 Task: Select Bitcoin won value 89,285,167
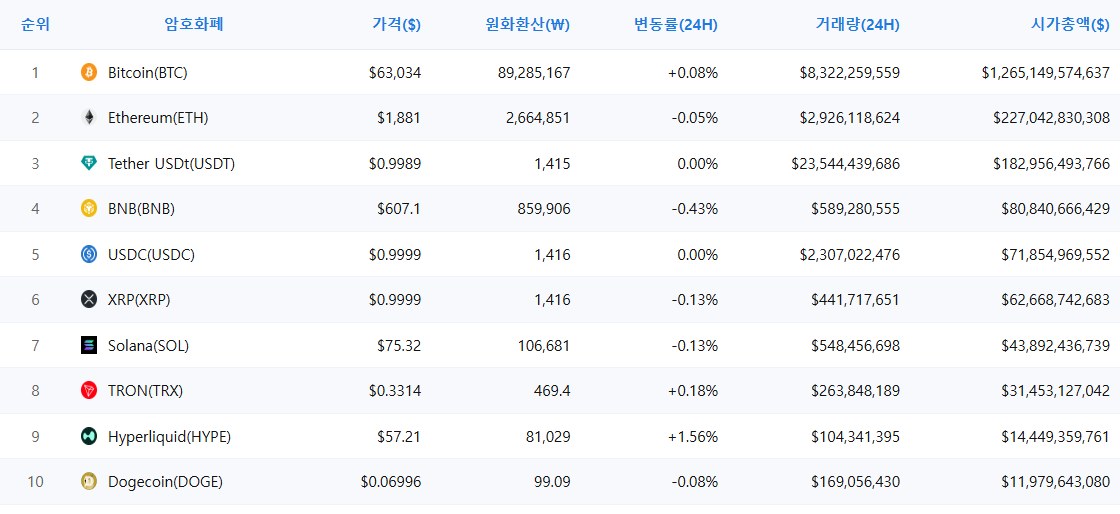(534, 73)
